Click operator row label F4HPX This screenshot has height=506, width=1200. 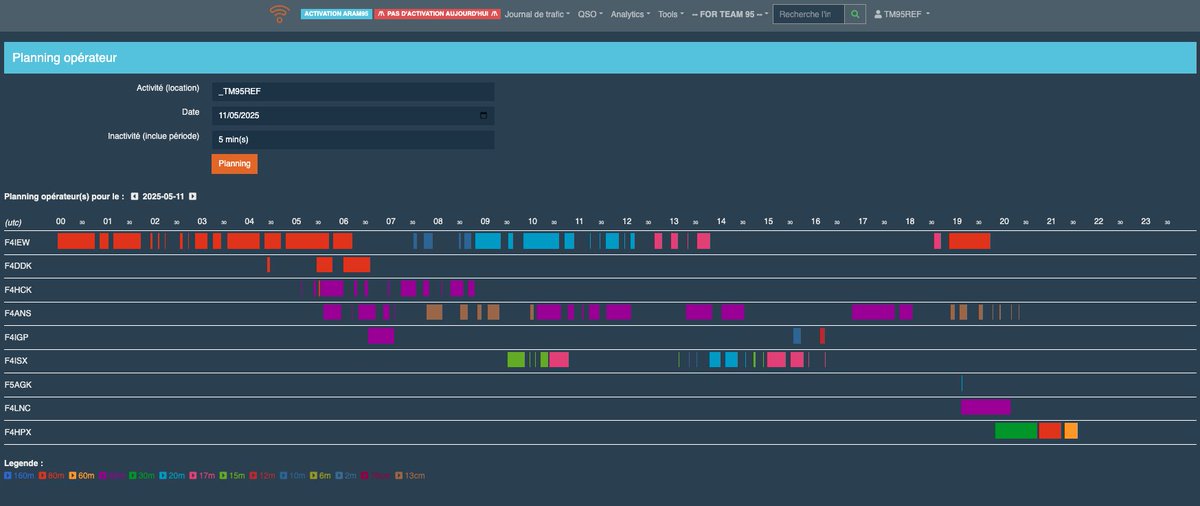[x=18, y=432]
